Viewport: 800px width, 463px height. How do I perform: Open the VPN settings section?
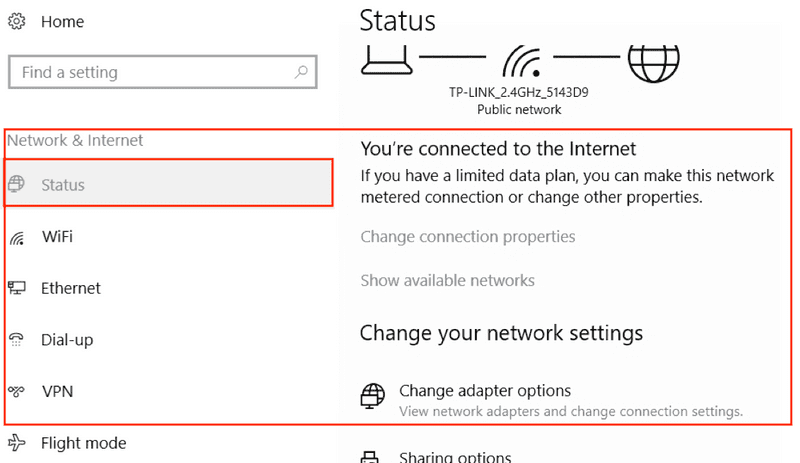pyautogui.click(x=168, y=392)
